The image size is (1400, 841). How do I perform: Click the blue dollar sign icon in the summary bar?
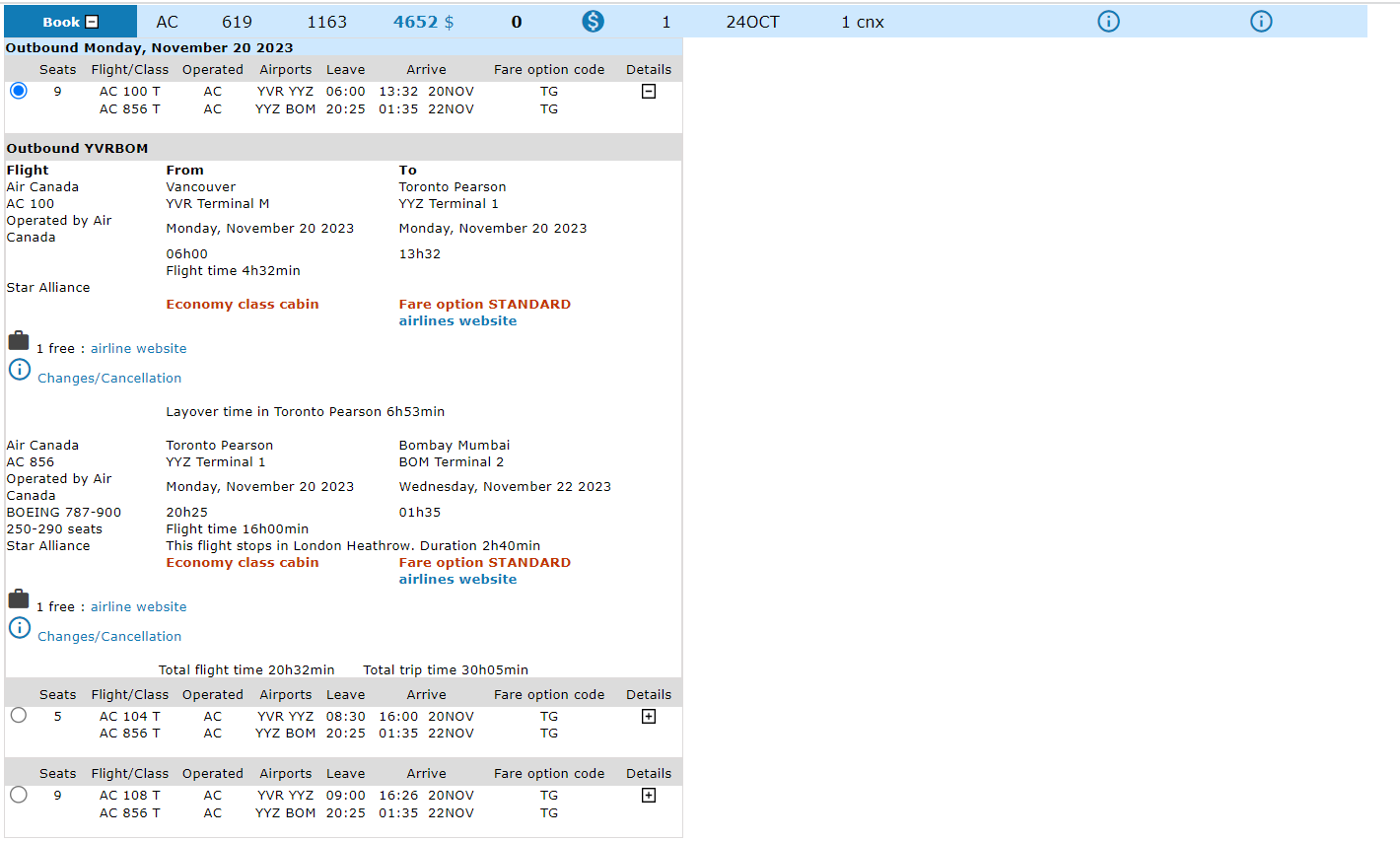(x=593, y=22)
